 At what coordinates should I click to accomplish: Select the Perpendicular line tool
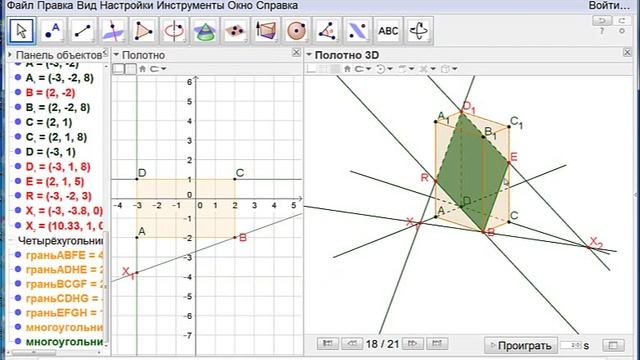[x=113, y=31]
